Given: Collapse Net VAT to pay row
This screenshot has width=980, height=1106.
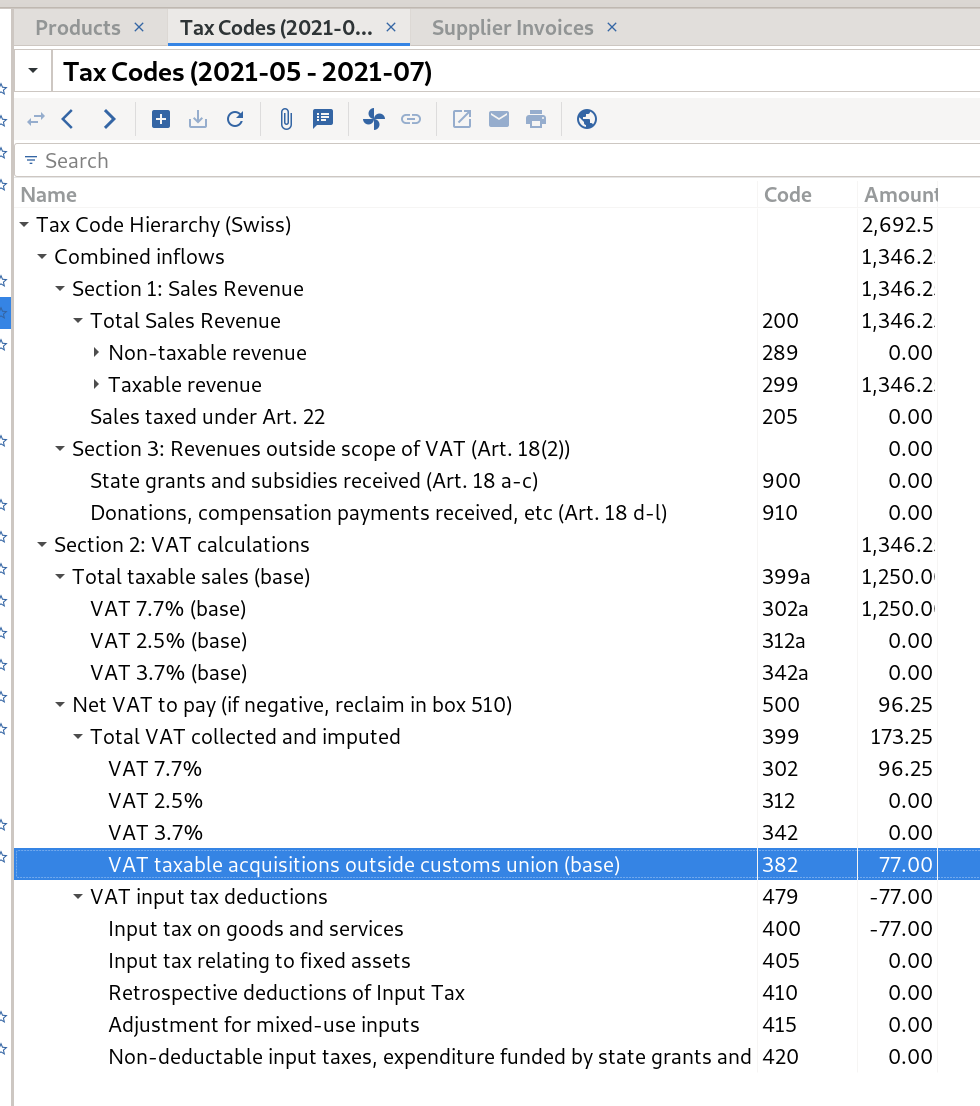Looking at the screenshot, I should tap(60, 705).
